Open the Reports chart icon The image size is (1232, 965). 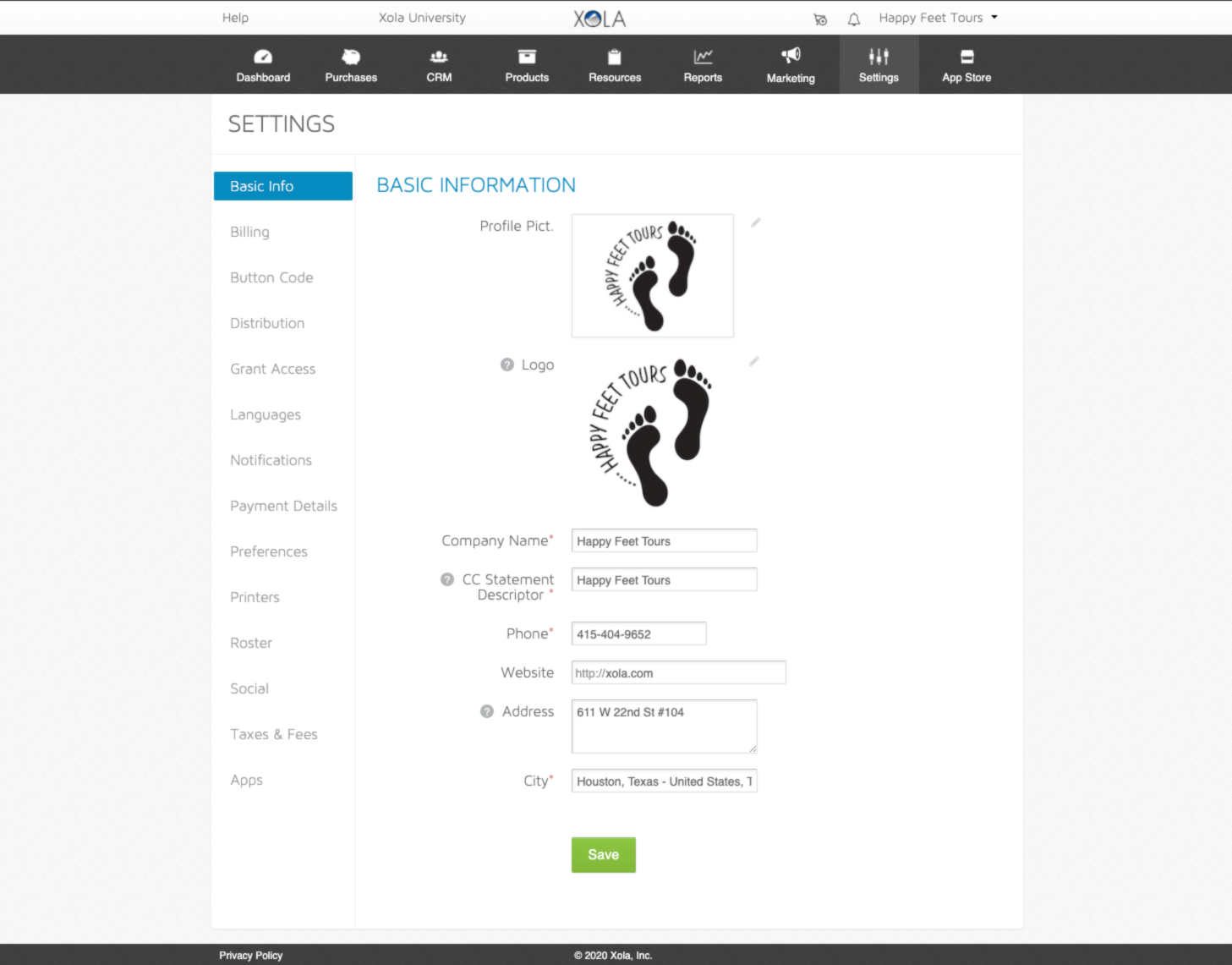tap(703, 57)
